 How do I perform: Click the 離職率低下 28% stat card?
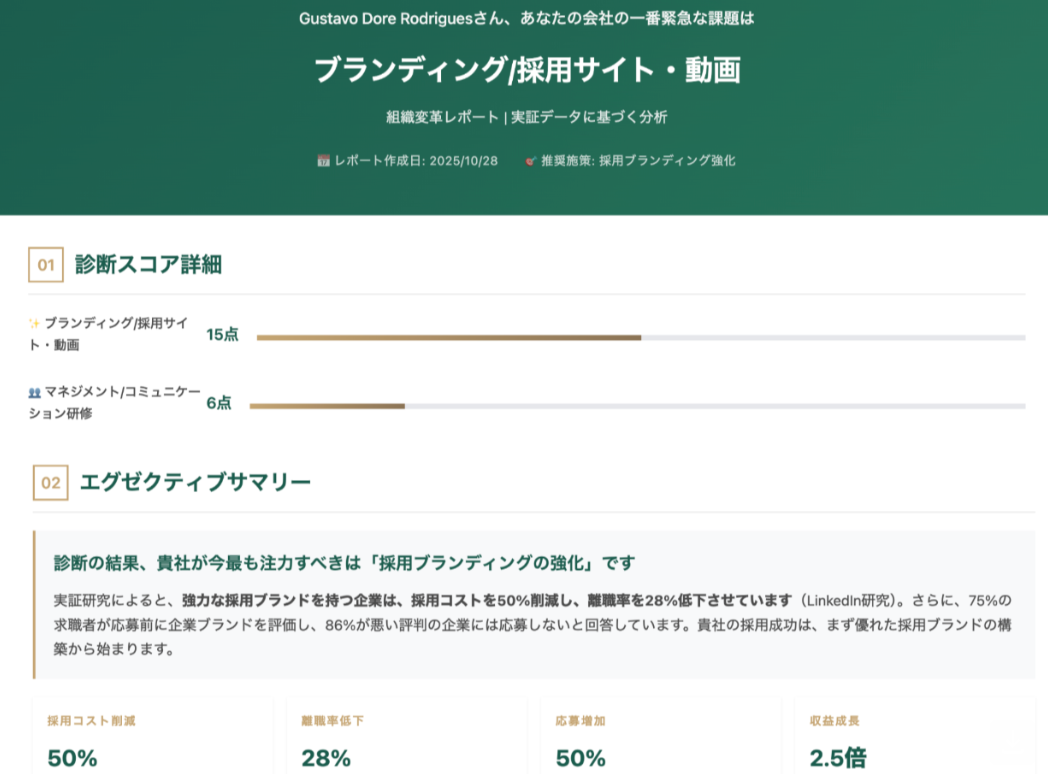406,737
